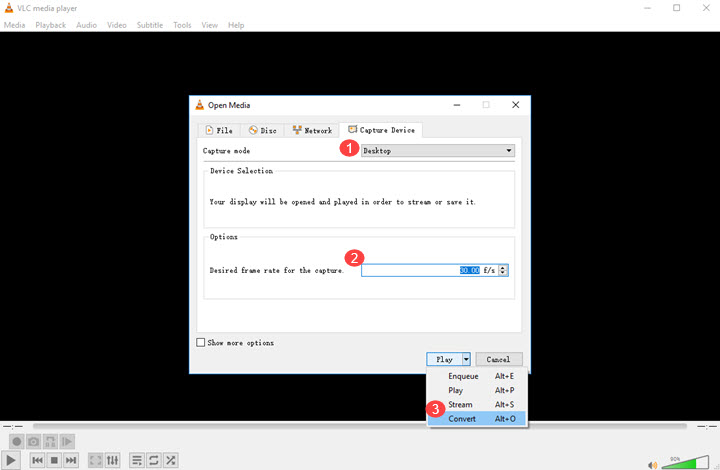This screenshot has width=720, height=470.
Task: Choose Play Alt+P from dropdown menu
Action: (477, 390)
